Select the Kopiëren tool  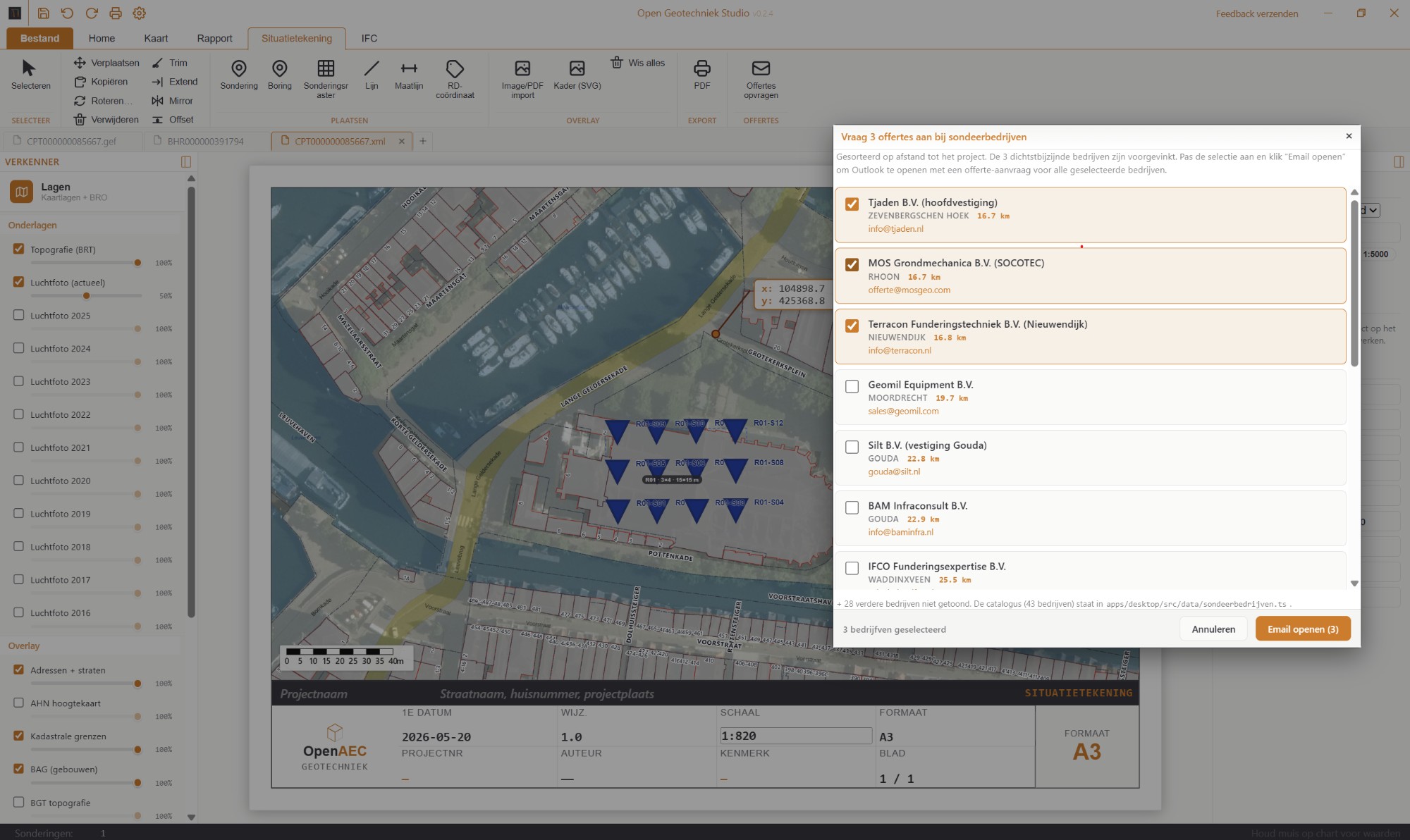pyautogui.click(x=101, y=82)
